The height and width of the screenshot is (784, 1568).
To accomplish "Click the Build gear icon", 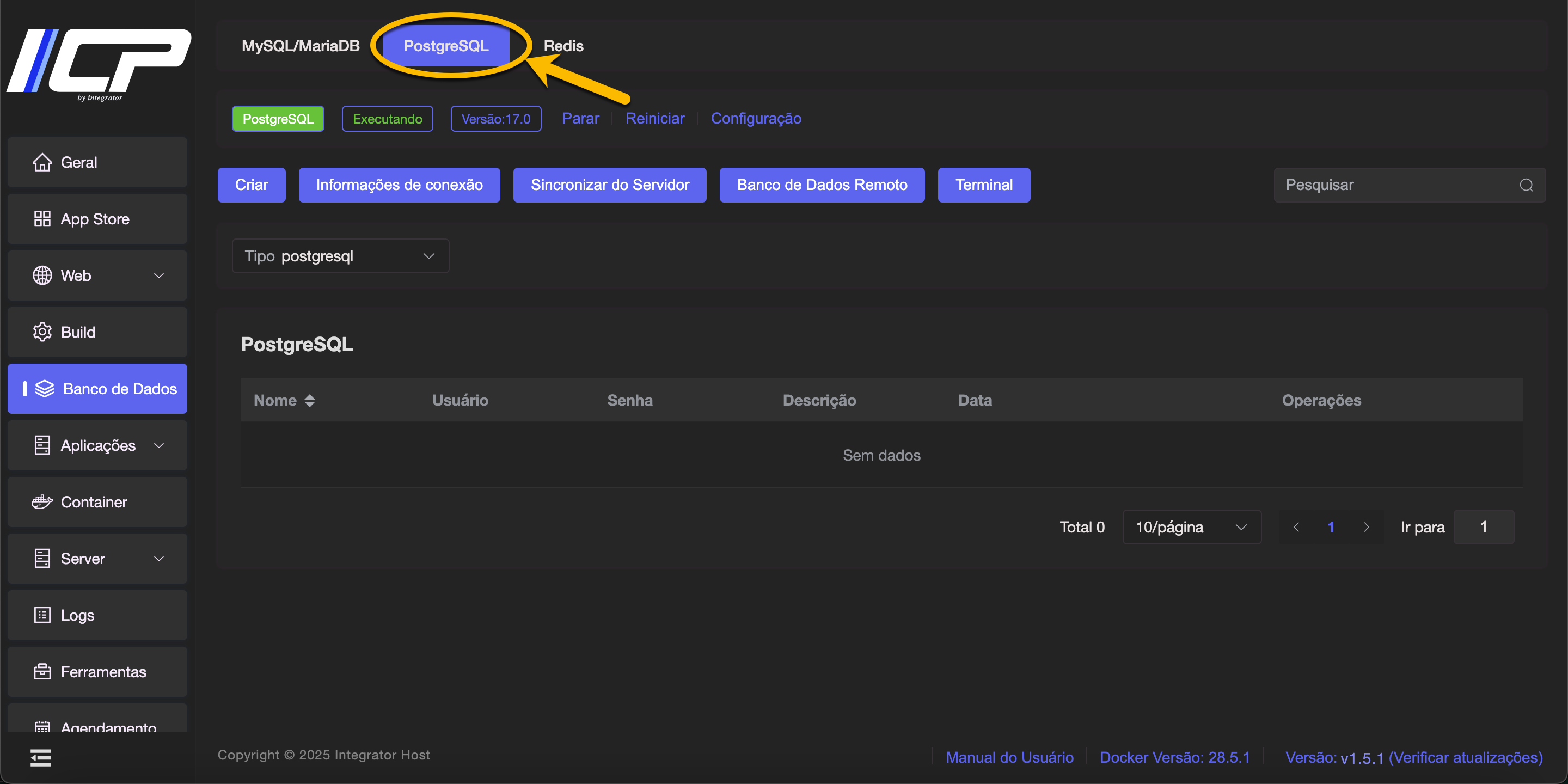I will [42, 332].
